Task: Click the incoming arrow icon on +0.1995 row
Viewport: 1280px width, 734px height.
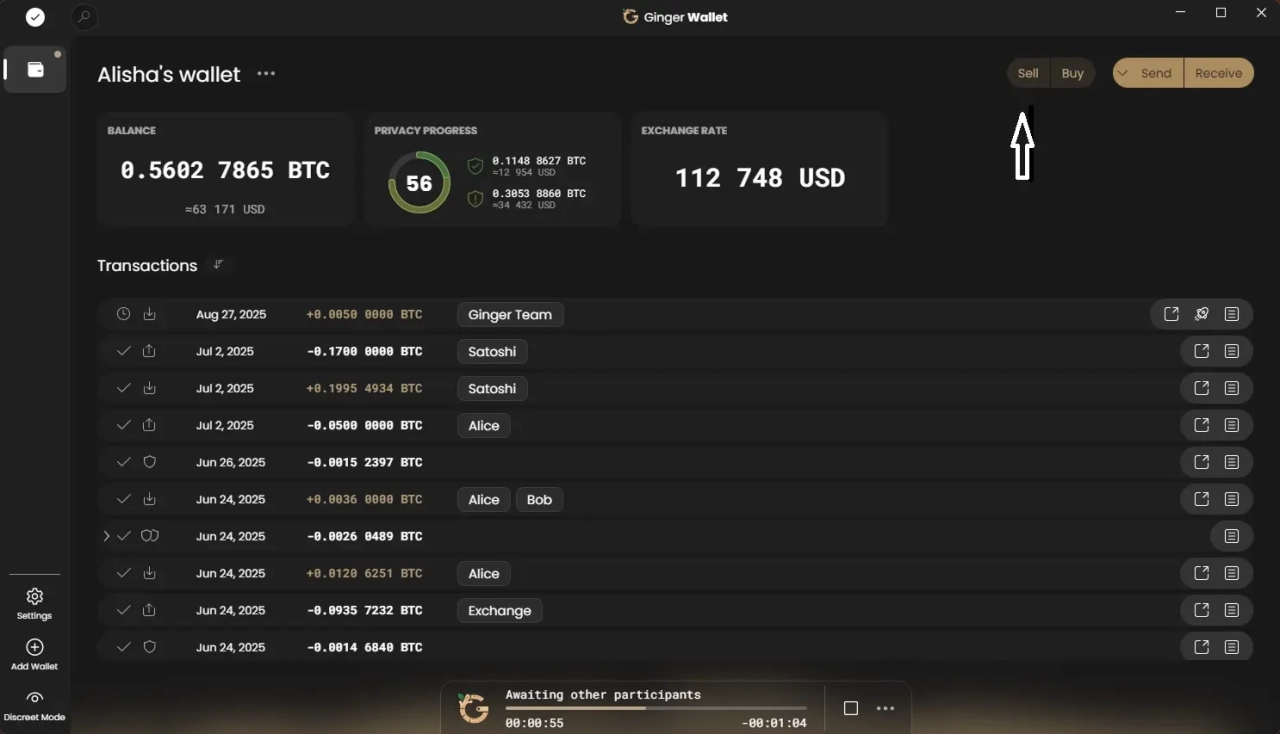Action: coord(150,388)
